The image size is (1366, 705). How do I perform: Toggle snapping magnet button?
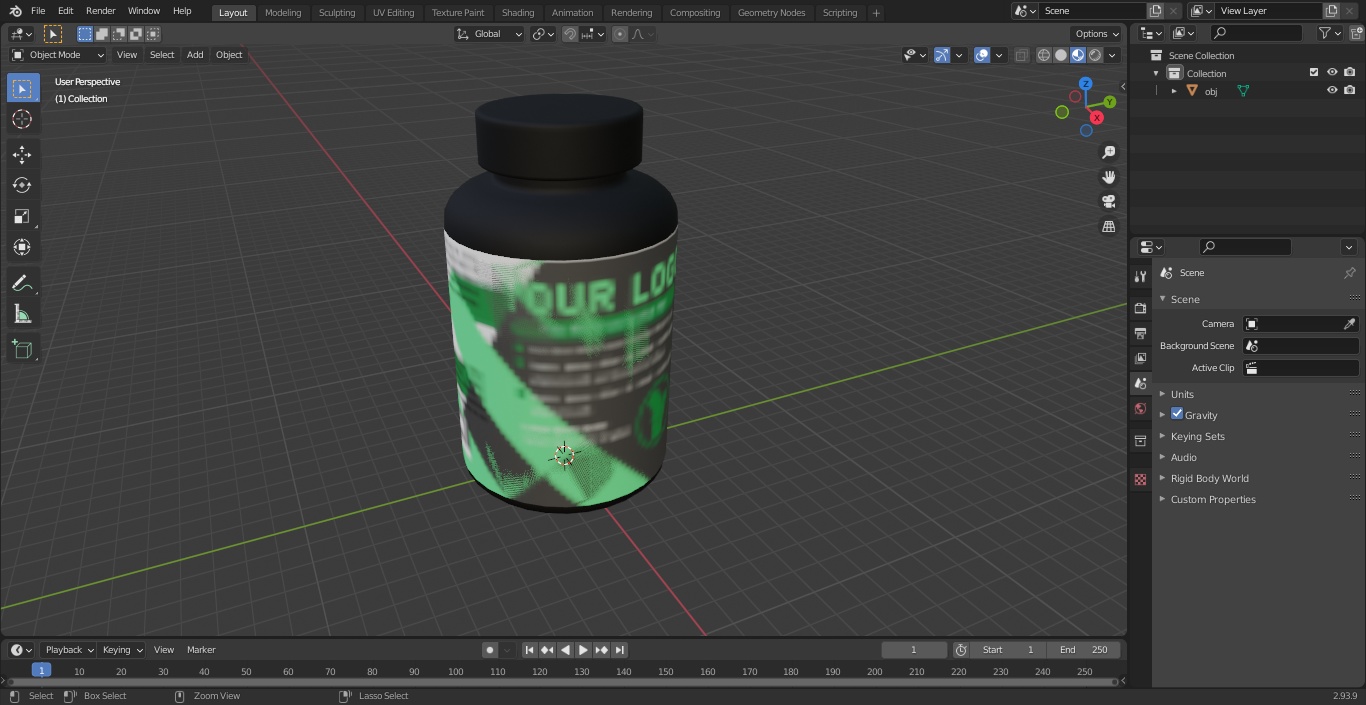(570, 34)
